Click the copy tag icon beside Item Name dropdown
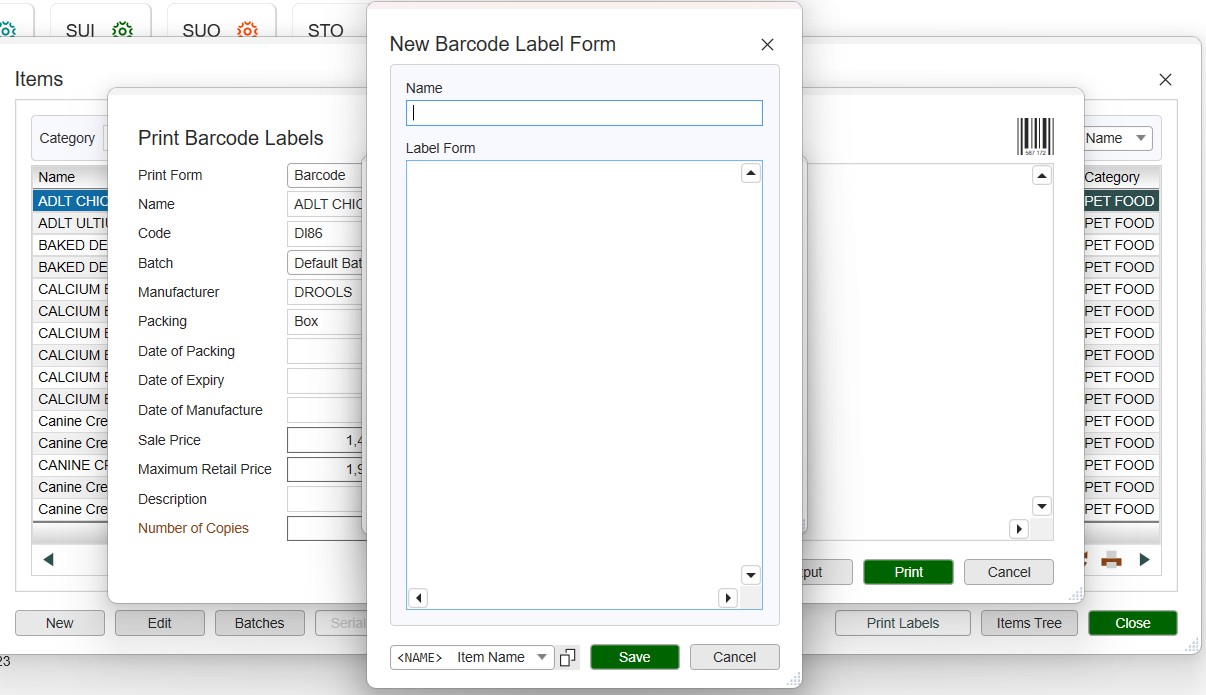Viewport: 1206px width, 695px height. [x=568, y=657]
